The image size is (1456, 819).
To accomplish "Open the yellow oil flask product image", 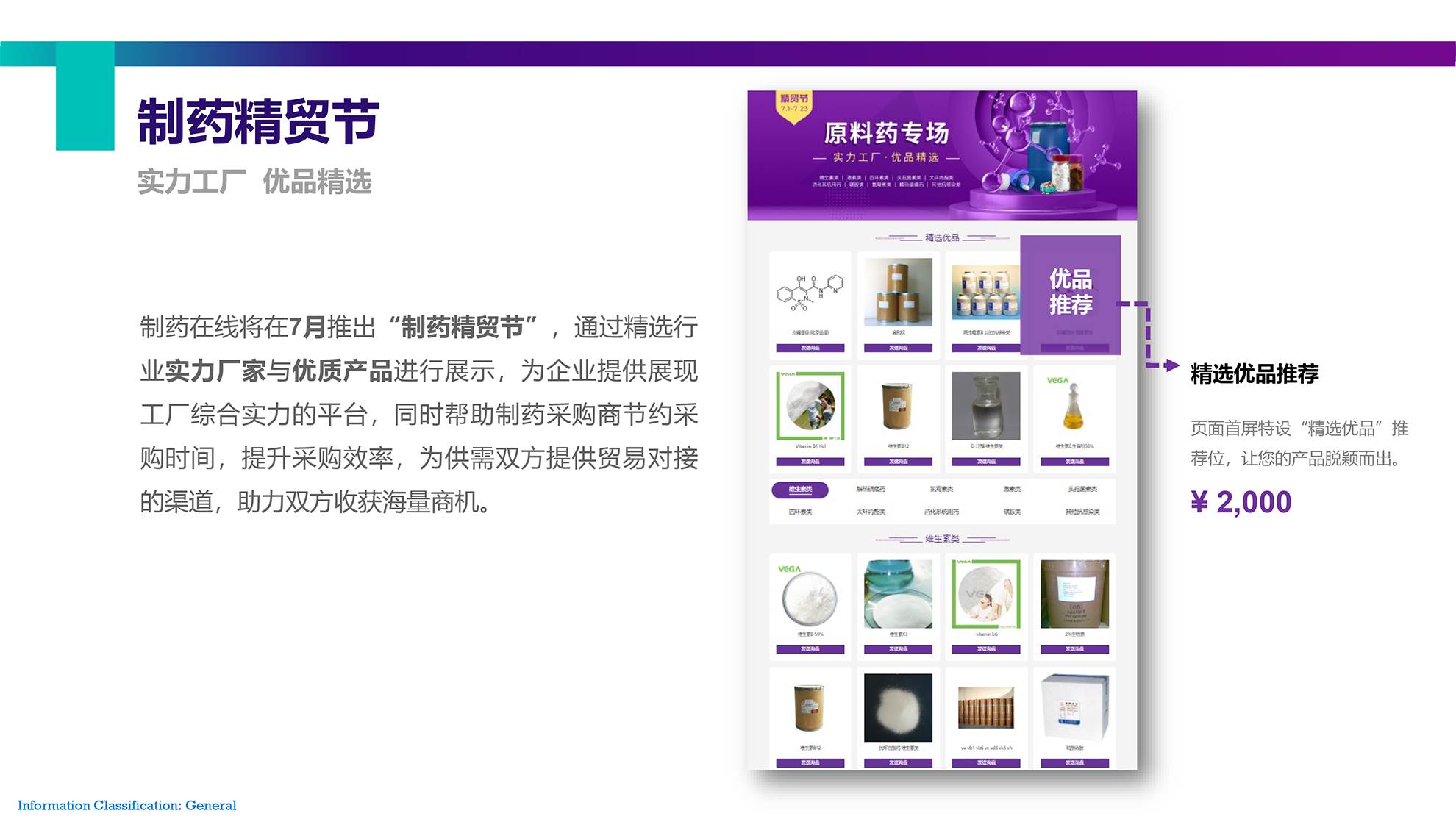I will tap(1074, 406).
